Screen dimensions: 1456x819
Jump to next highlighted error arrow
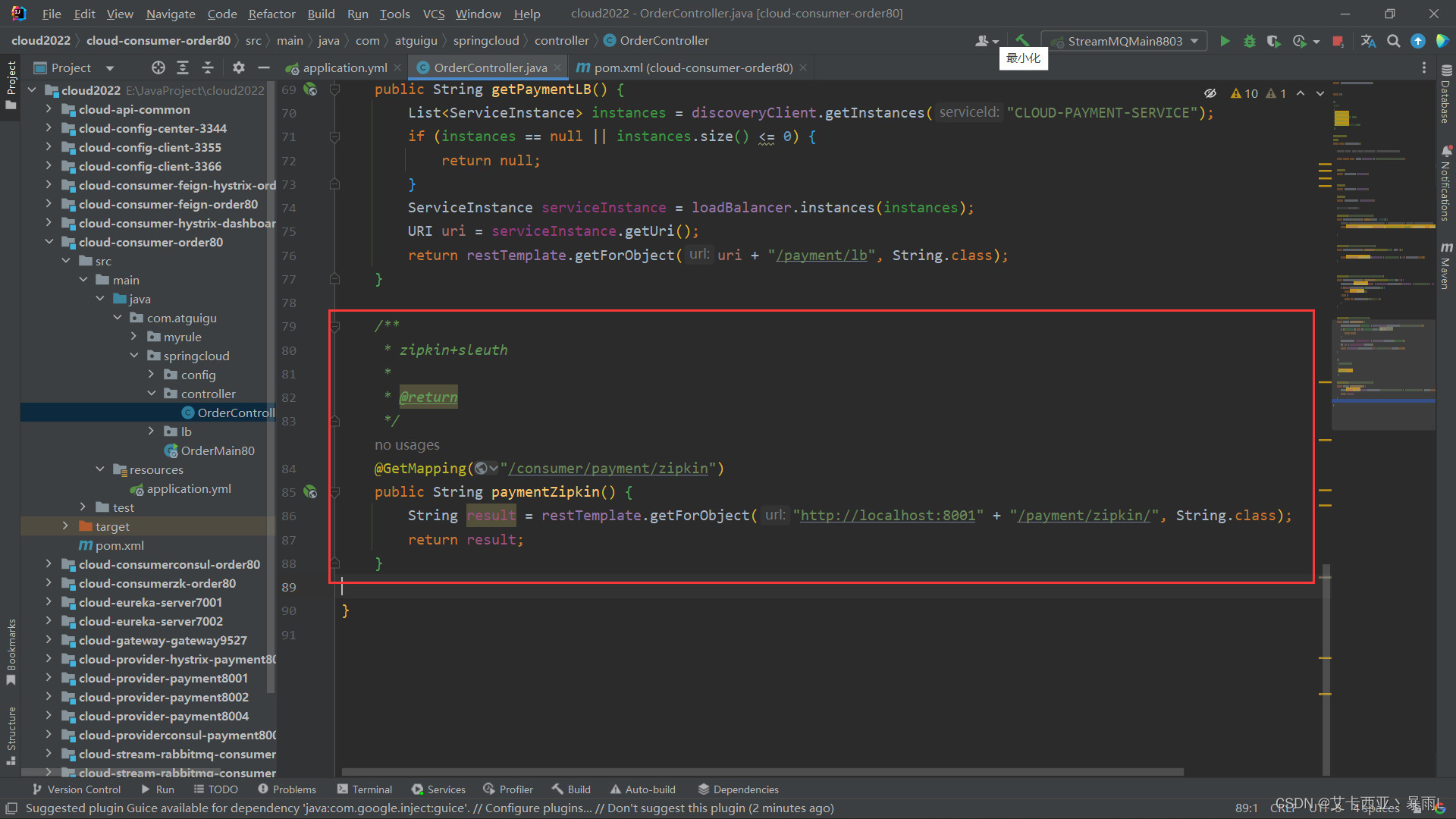1320,93
